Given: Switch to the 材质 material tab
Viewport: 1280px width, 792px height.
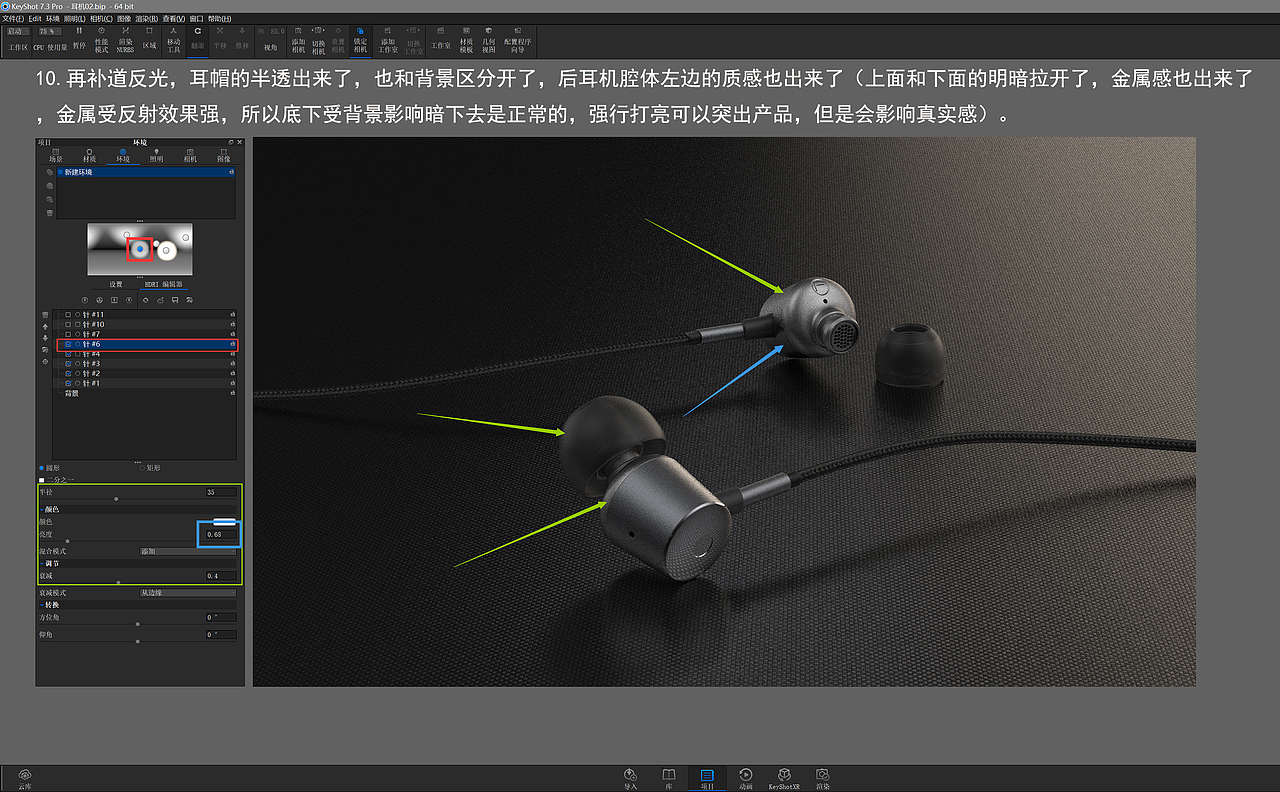Looking at the screenshot, I should coord(90,156).
